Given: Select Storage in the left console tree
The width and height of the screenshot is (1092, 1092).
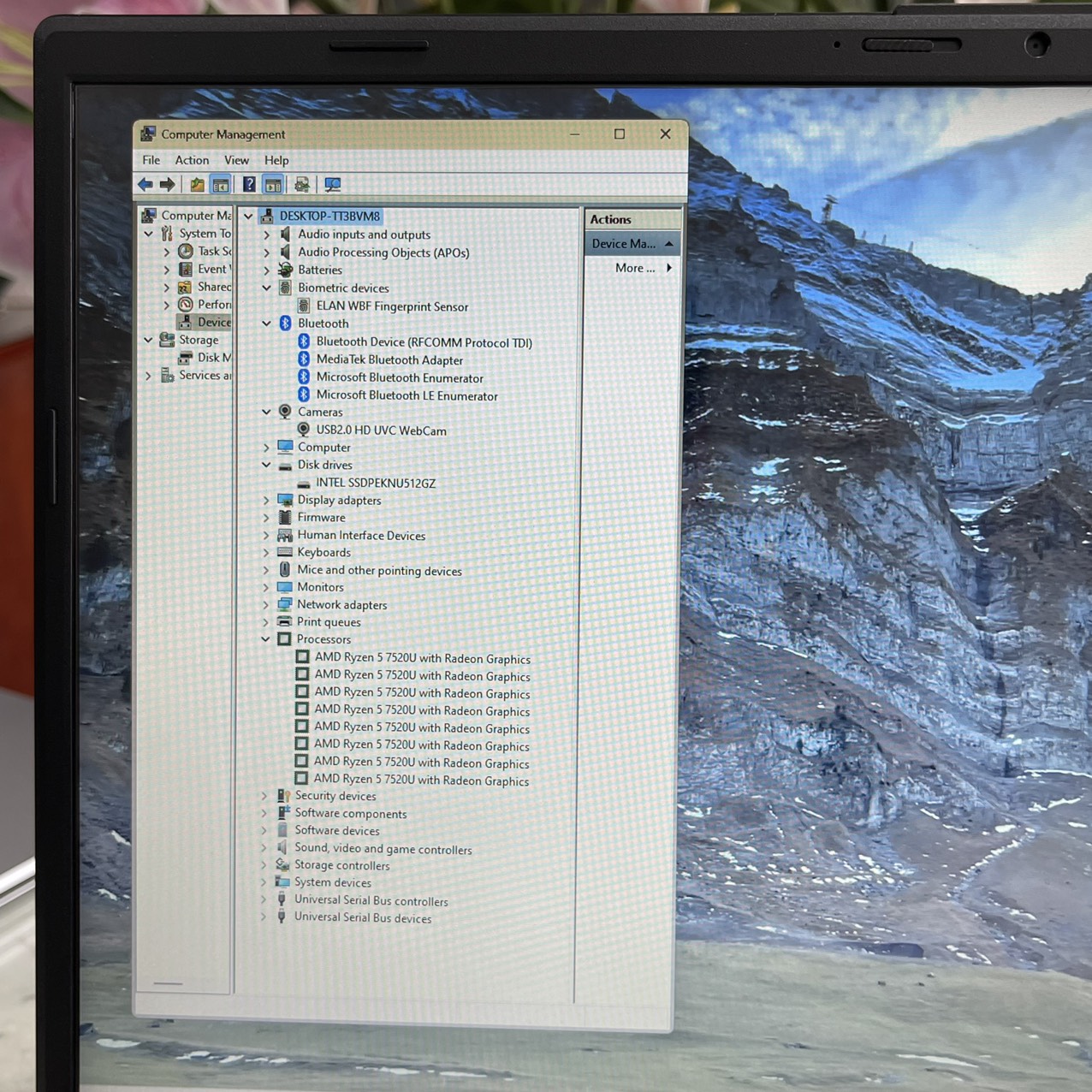Looking at the screenshot, I should (x=199, y=340).
